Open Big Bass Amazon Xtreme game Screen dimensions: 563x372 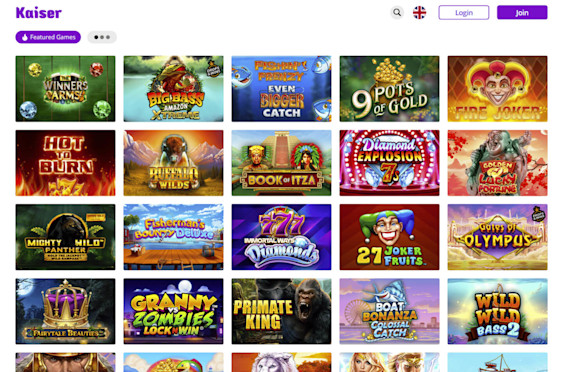(x=173, y=89)
